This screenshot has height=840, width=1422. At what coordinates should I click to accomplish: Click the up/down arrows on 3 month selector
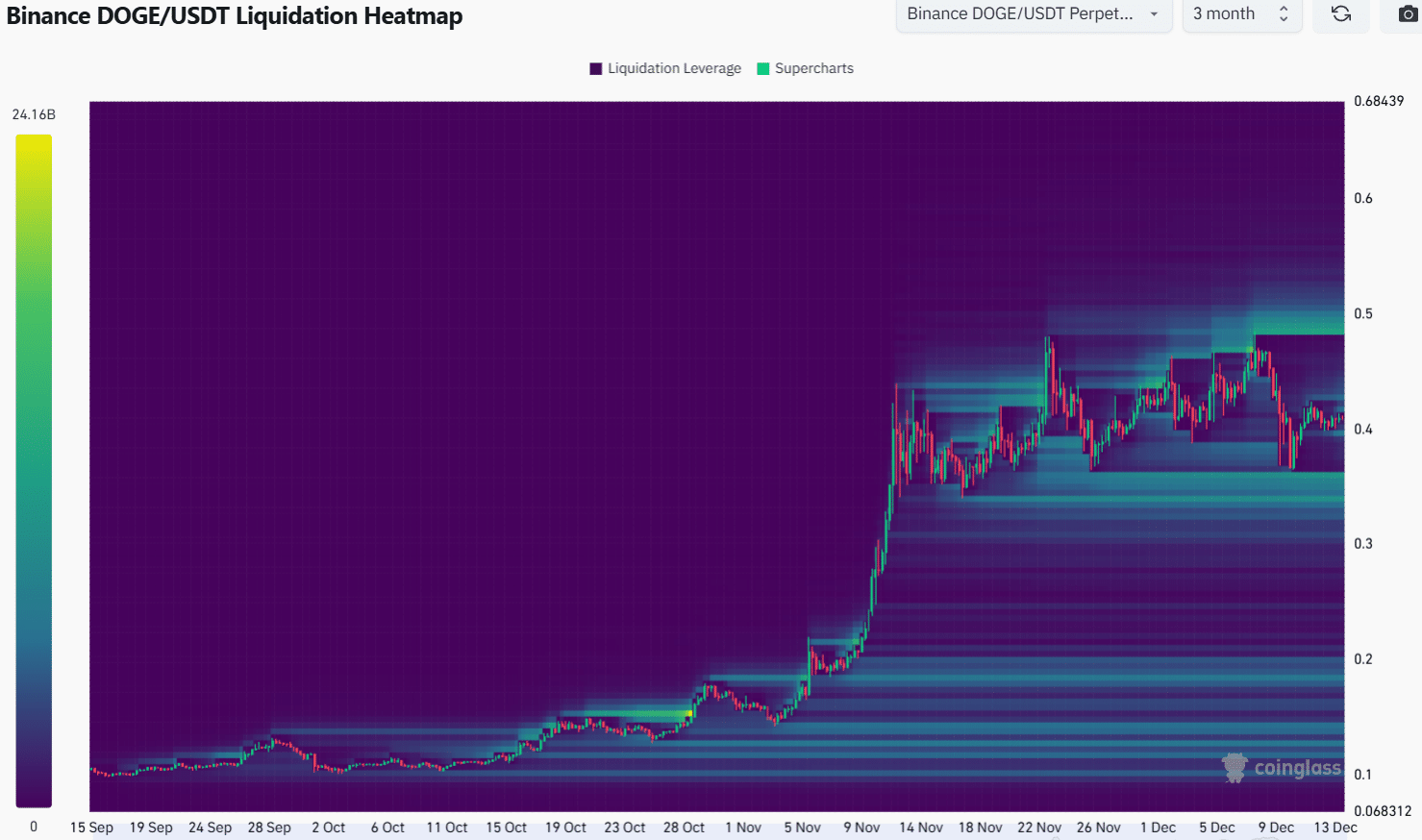click(1283, 13)
